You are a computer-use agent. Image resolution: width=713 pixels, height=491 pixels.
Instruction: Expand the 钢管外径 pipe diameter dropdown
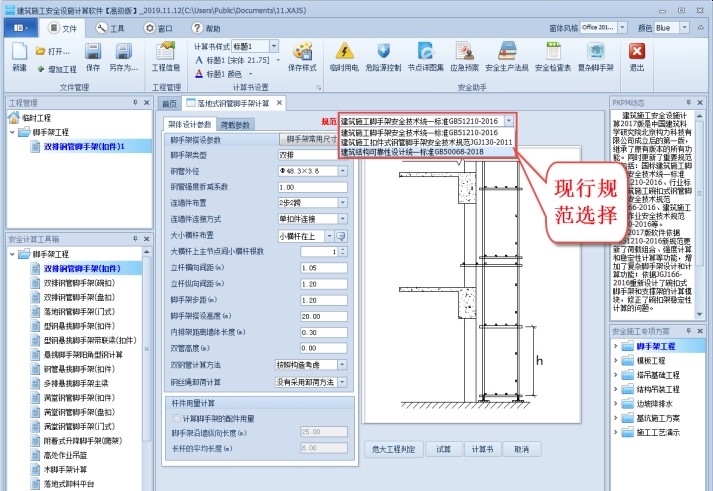[342, 172]
